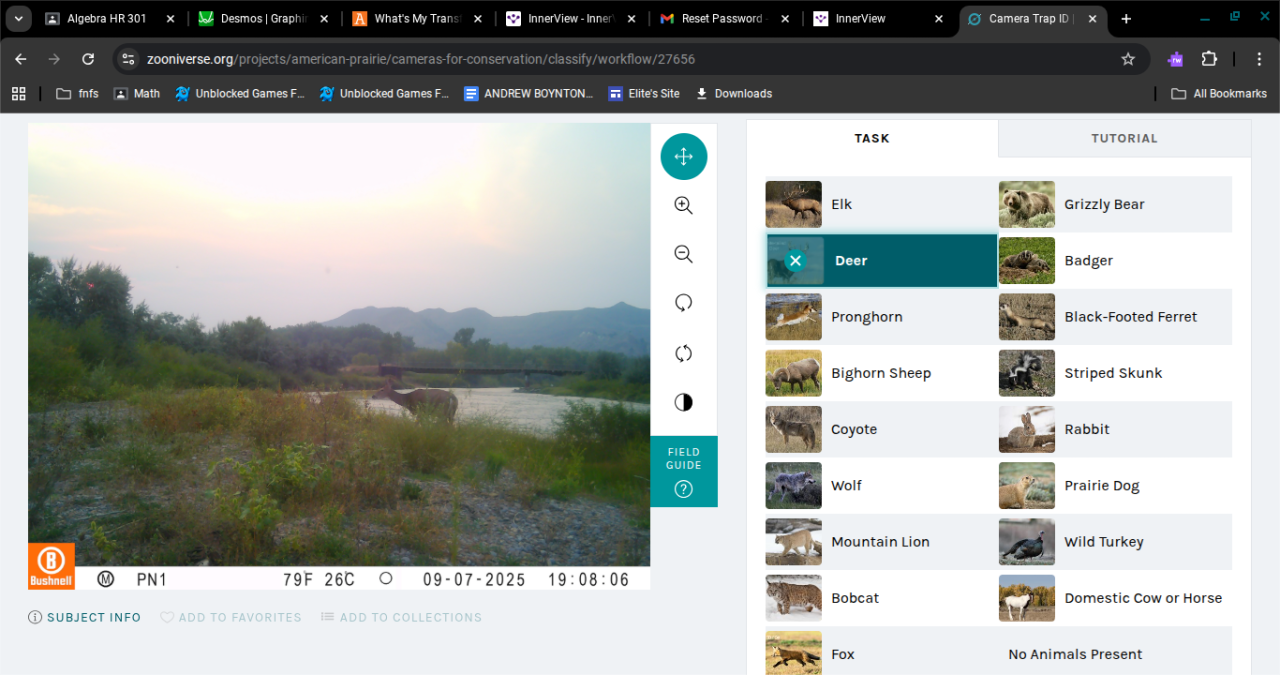This screenshot has width=1280, height=675.
Task: Open the Math bookmark
Action: (x=137, y=93)
